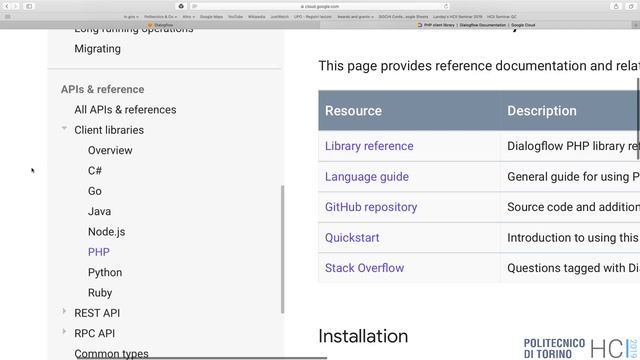This screenshot has height=360, width=640.
Task: Toggle the Safari sidebar button
Action: coord(29,6)
